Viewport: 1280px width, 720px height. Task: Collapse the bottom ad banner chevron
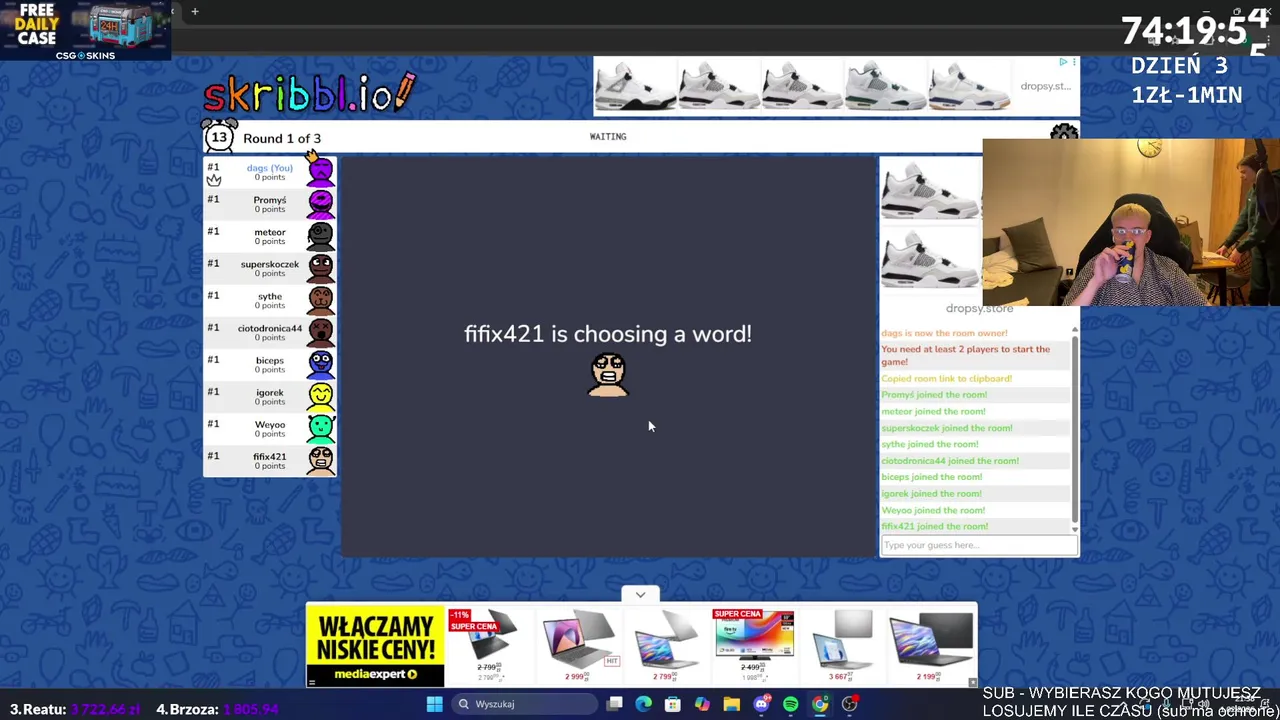pyautogui.click(x=640, y=595)
